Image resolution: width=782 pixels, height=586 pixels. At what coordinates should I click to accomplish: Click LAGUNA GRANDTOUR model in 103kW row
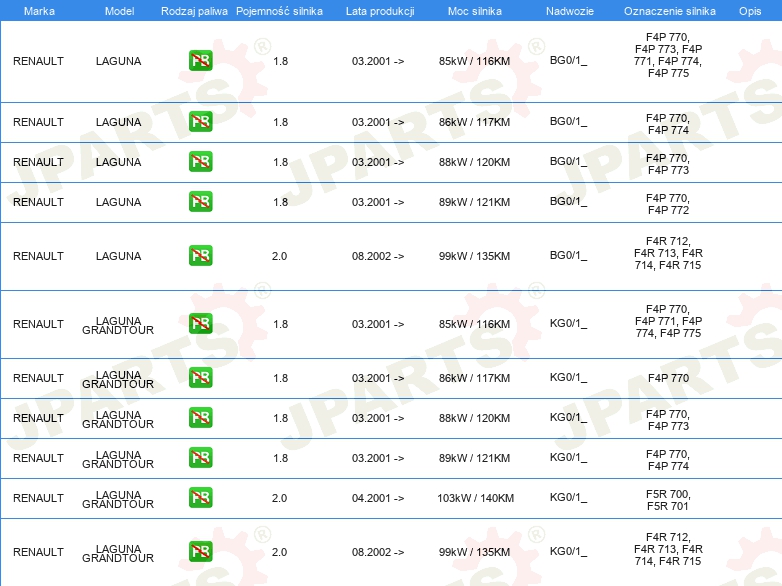[118, 499]
